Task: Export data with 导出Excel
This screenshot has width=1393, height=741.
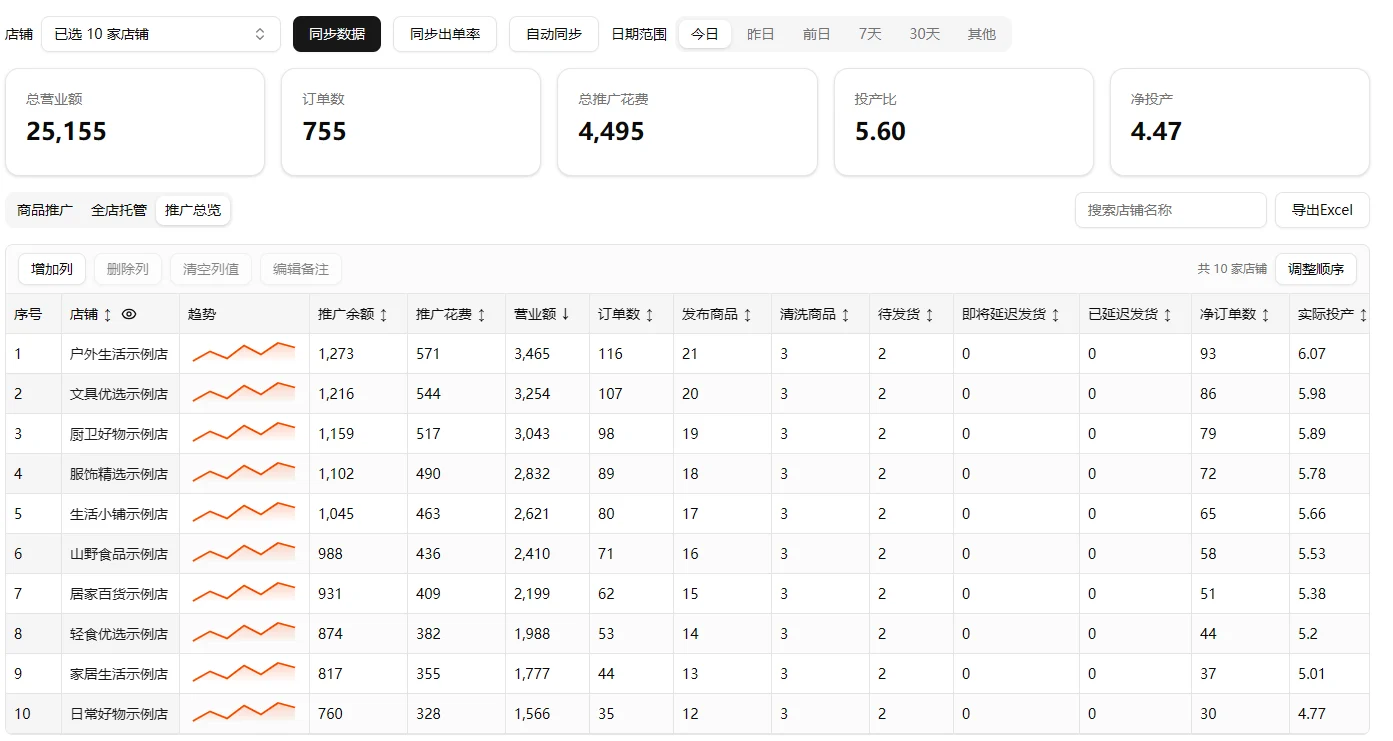Action: (x=1322, y=210)
